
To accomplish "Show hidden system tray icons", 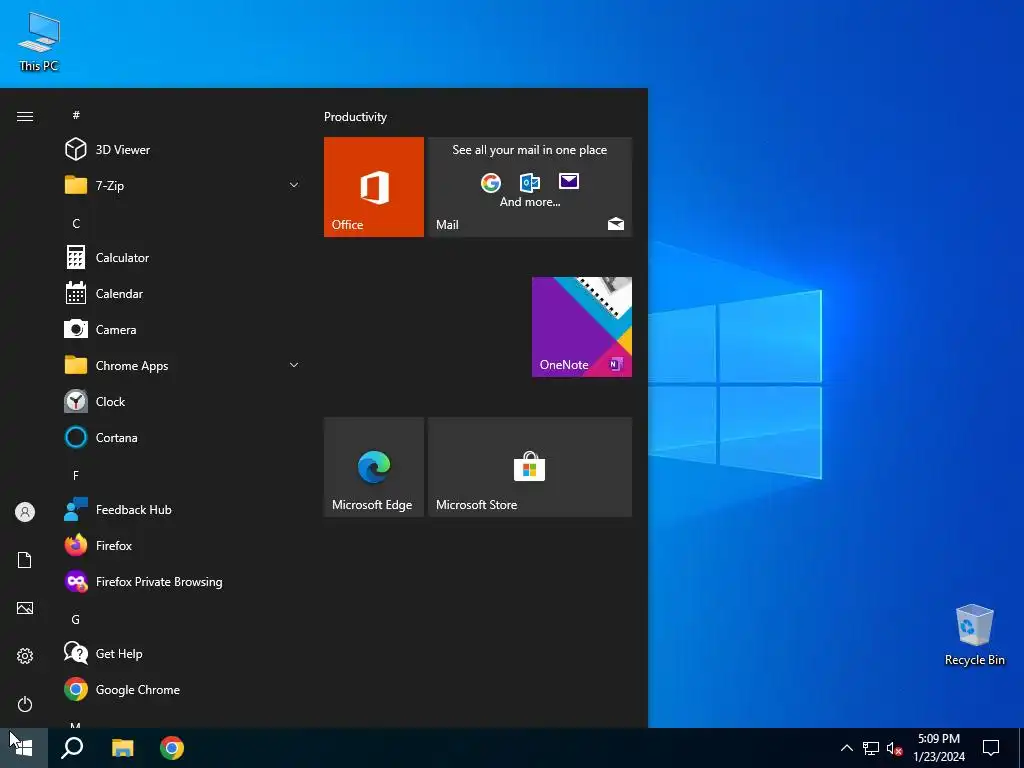I will click(846, 748).
